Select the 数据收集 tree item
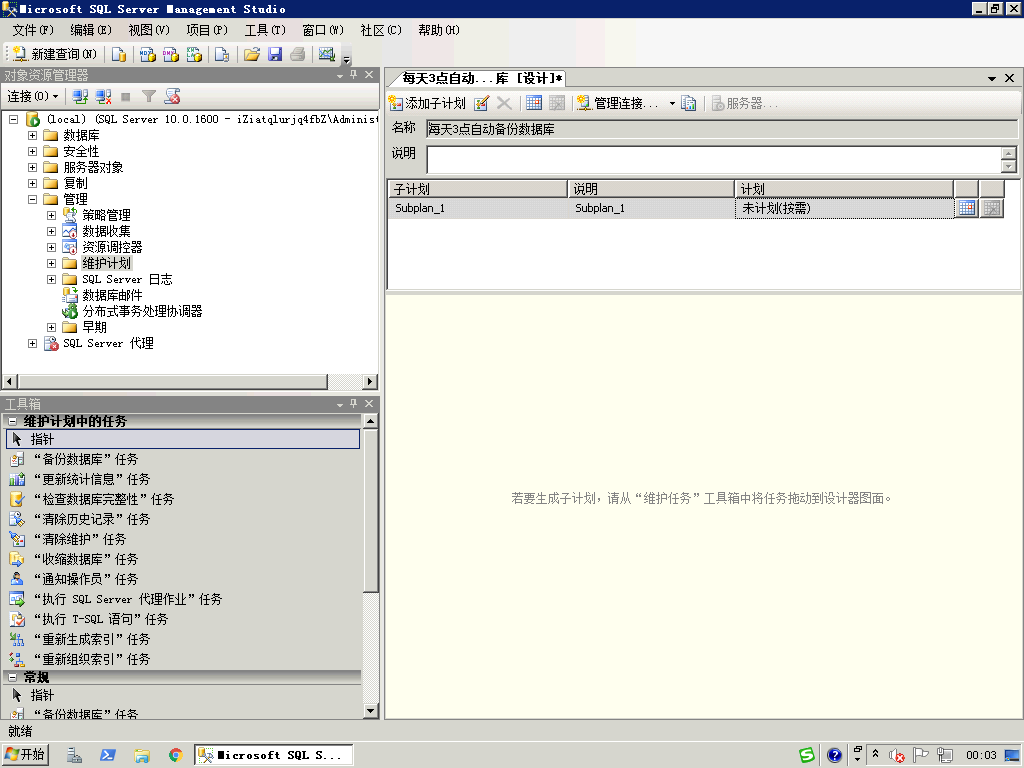 [106, 231]
